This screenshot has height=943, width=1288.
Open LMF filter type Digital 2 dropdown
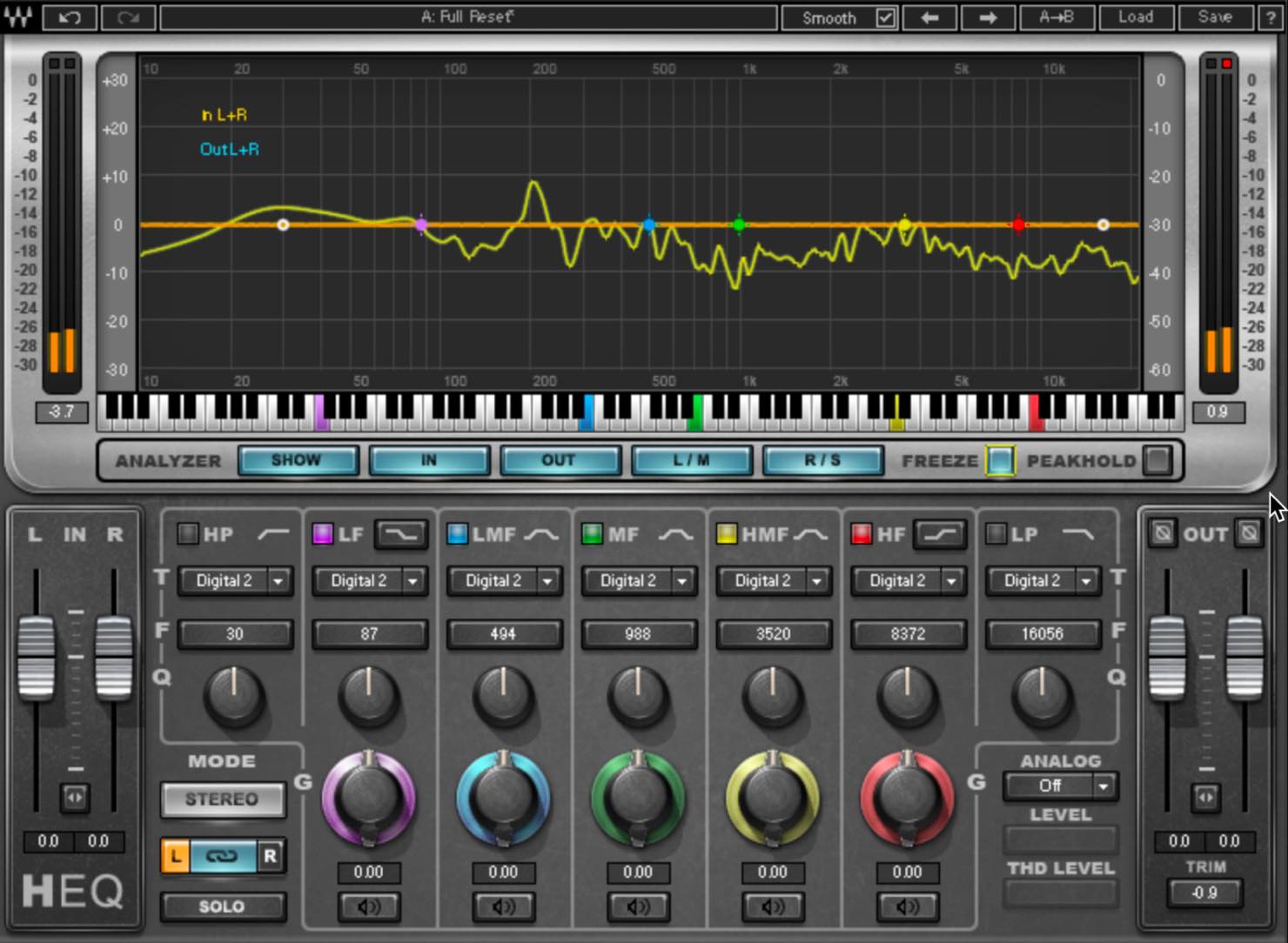click(505, 580)
